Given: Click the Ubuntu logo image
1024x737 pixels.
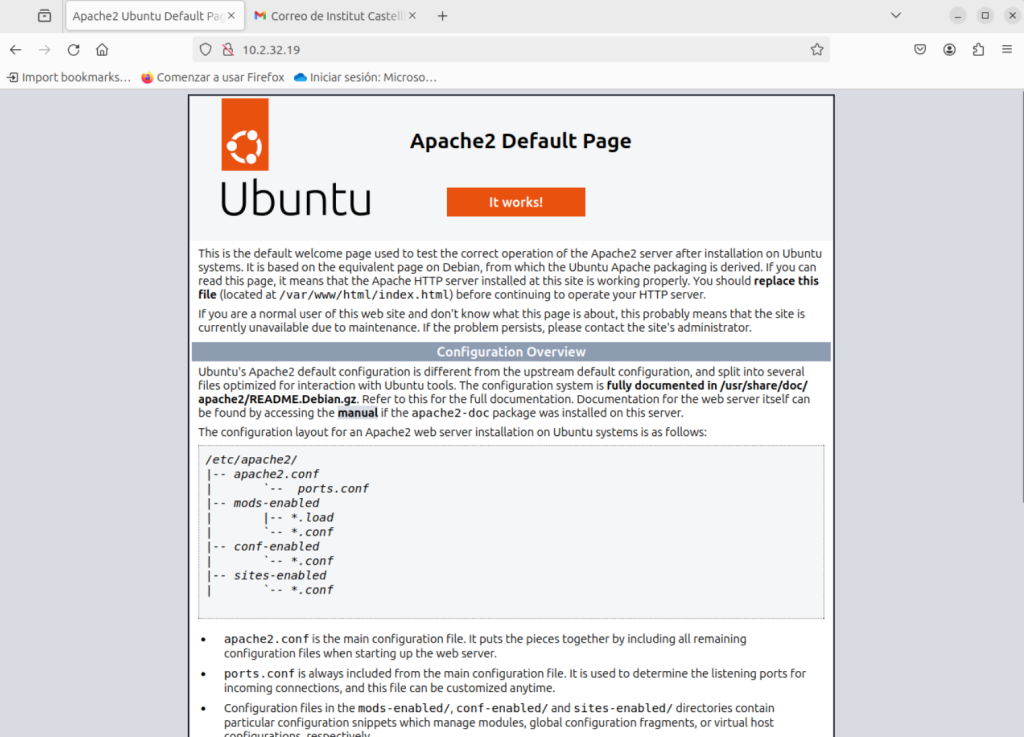Looking at the screenshot, I should tap(295, 157).
